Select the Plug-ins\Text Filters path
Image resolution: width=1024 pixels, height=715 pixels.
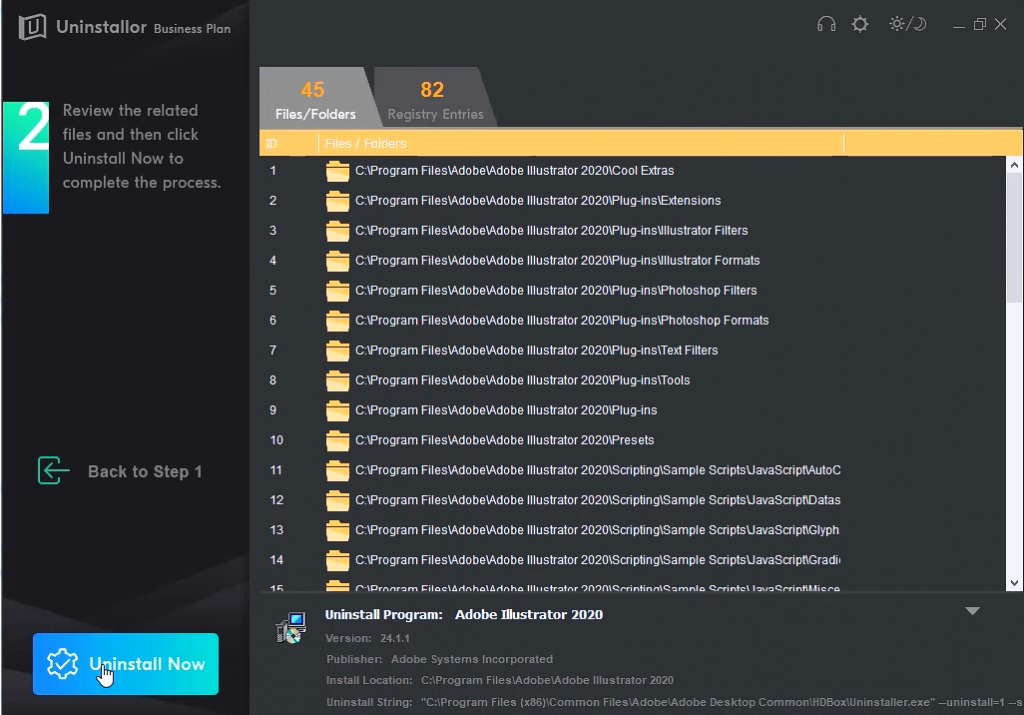point(537,351)
